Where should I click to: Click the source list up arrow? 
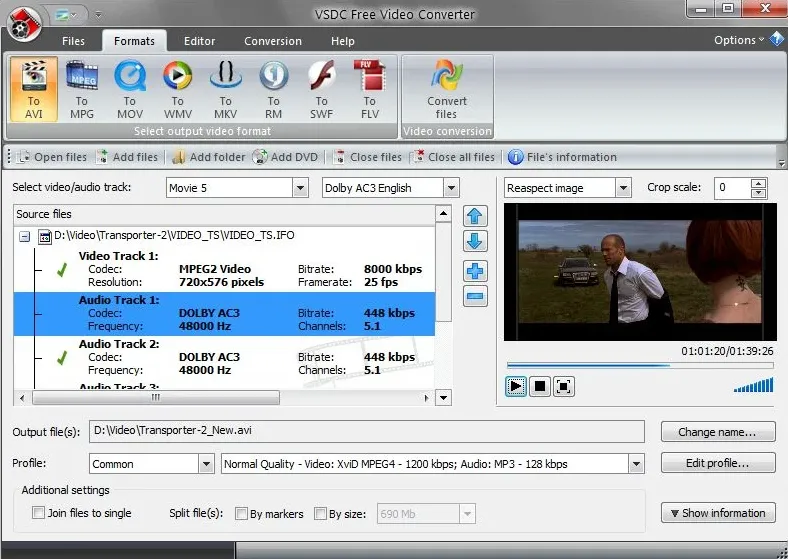[443, 214]
